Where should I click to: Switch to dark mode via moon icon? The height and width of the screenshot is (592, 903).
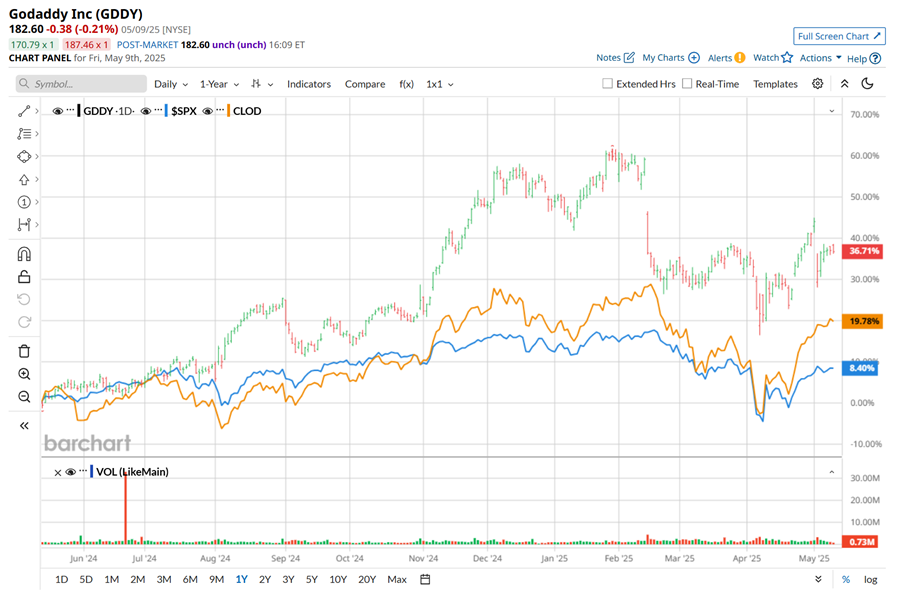pos(867,84)
